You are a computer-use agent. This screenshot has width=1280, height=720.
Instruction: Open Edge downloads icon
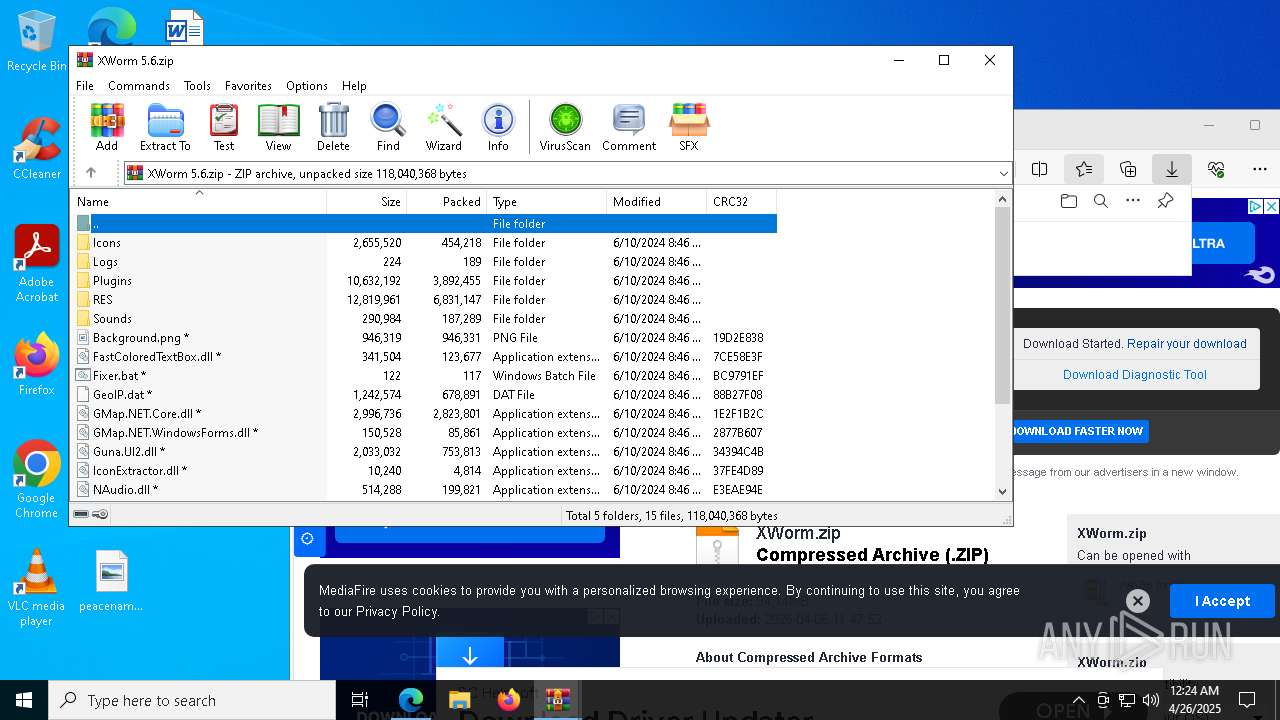[1171, 169]
